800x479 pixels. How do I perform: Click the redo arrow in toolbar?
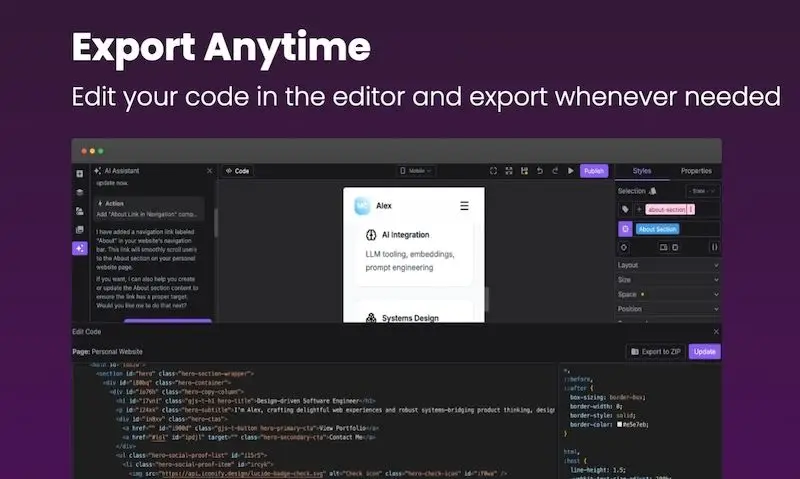pos(555,171)
